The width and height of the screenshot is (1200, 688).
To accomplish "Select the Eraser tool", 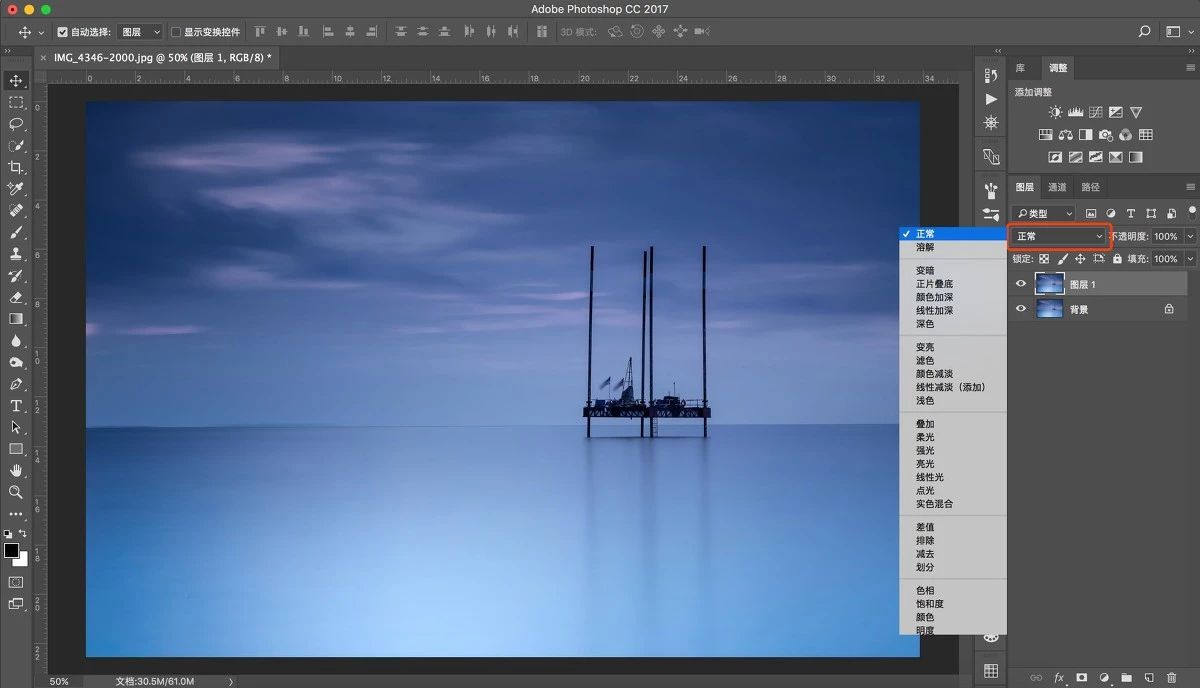I will tap(16, 297).
